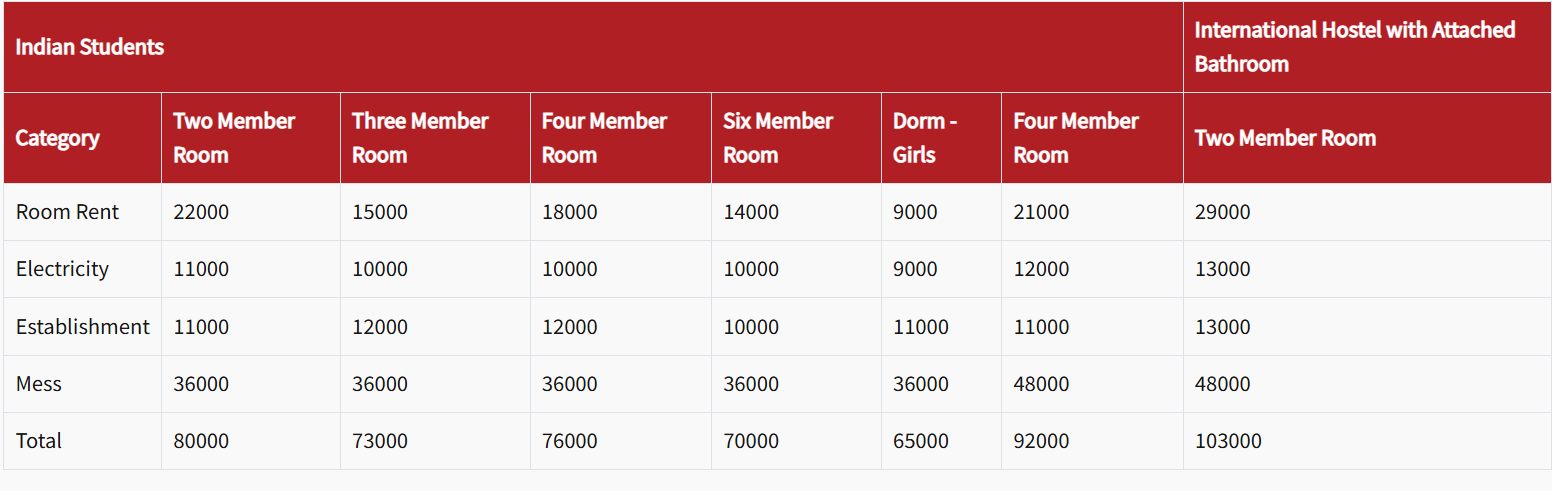Select the 80000 total cell
The image size is (1552, 491).
(201, 441)
